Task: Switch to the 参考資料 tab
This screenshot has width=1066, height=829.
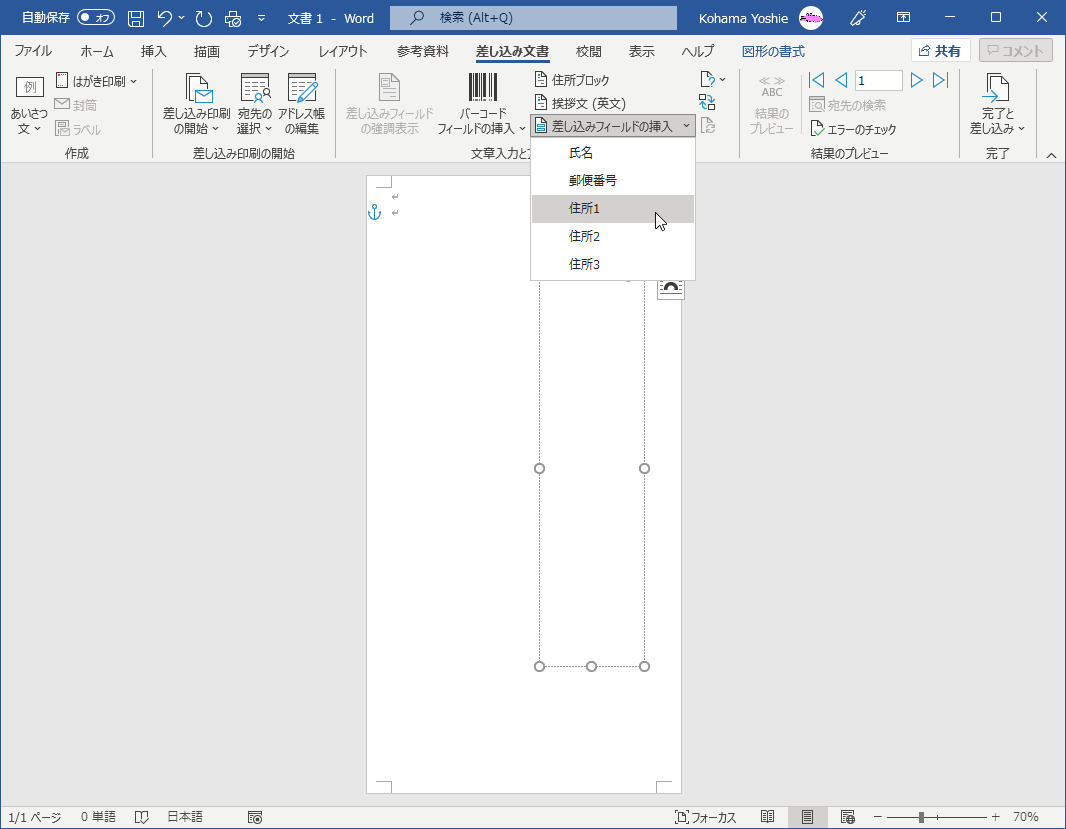Action: 423,51
